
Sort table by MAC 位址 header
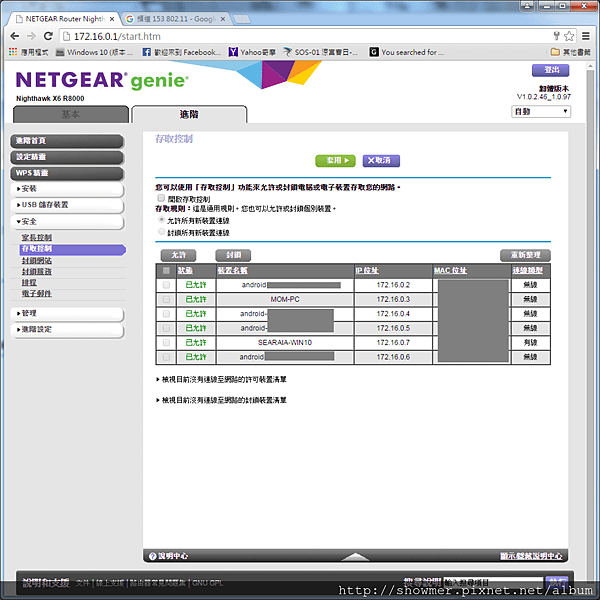click(450, 271)
